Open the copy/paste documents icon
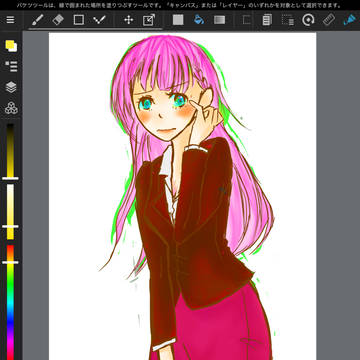Screen dimensions: 360x360 (x=267, y=20)
